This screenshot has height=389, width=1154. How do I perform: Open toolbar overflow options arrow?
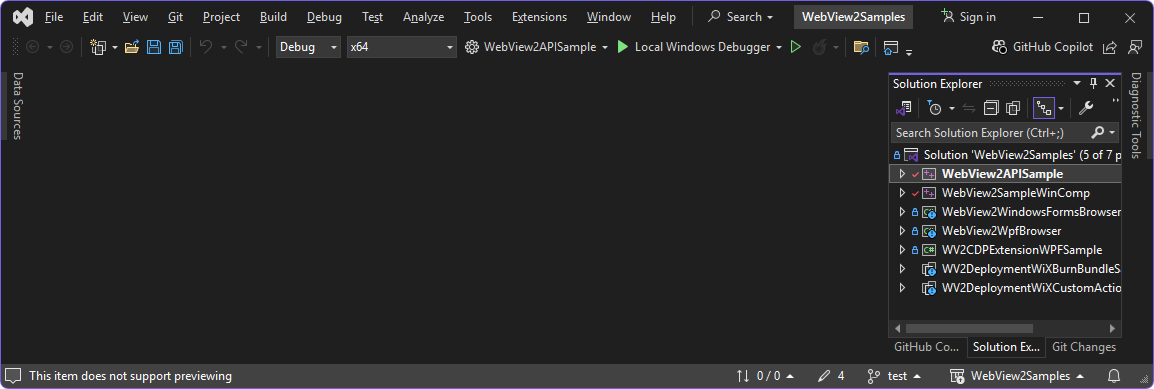[x=909, y=51]
